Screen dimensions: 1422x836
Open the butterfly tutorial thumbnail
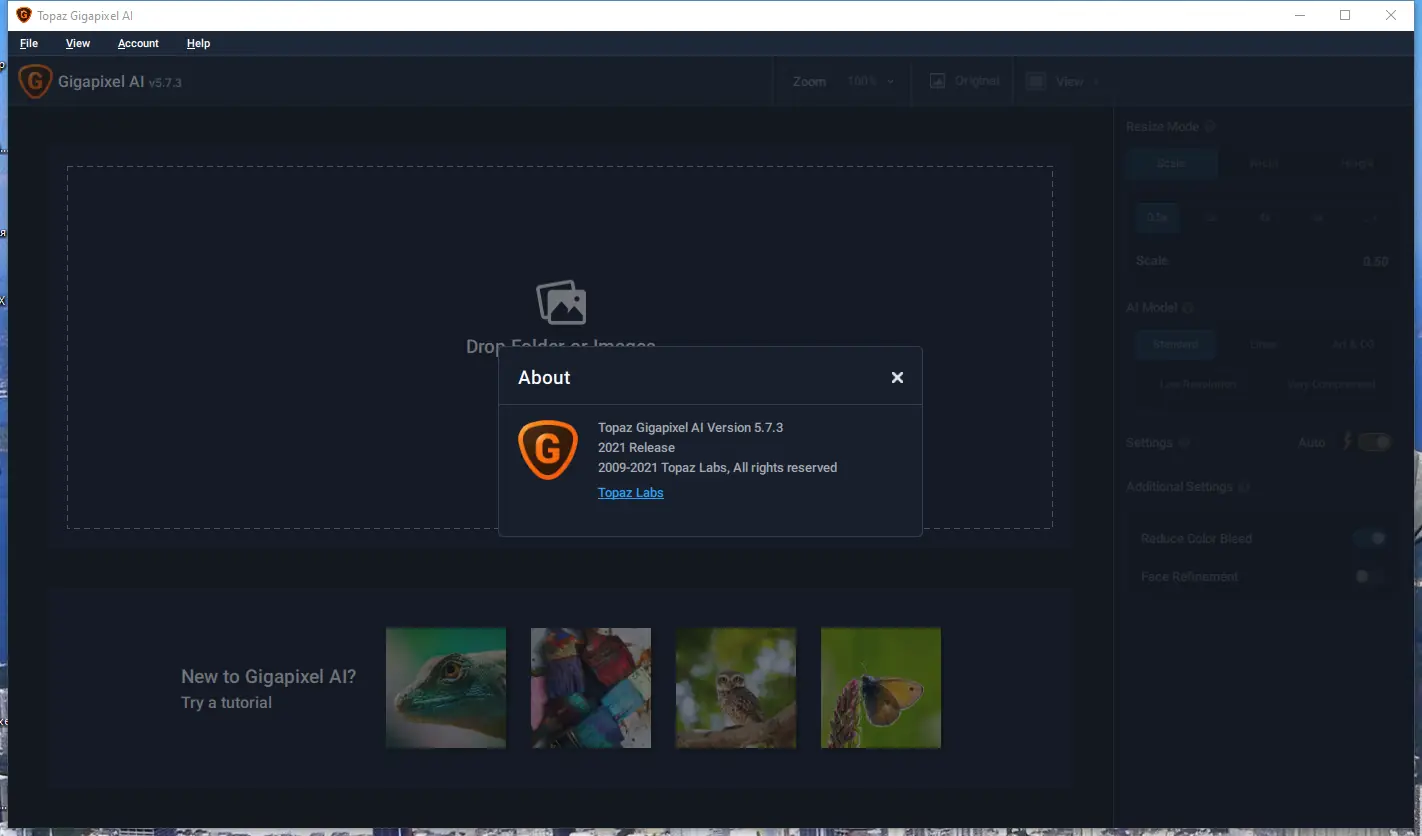tap(881, 688)
